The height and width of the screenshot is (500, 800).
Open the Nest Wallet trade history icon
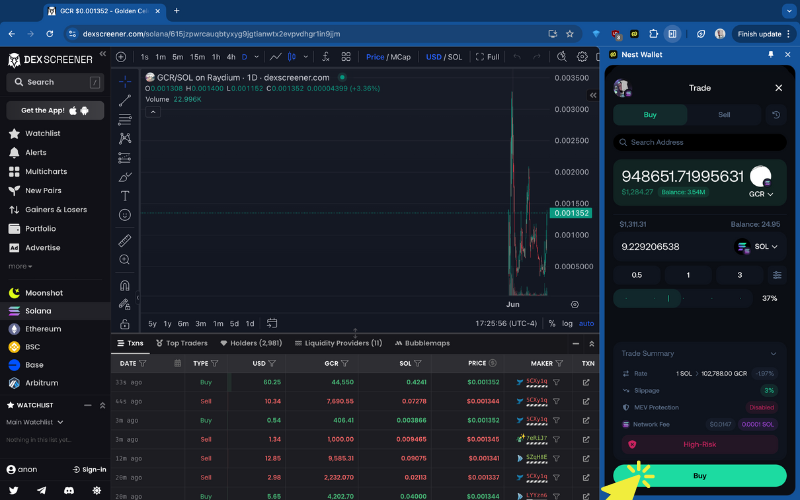[776, 115]
